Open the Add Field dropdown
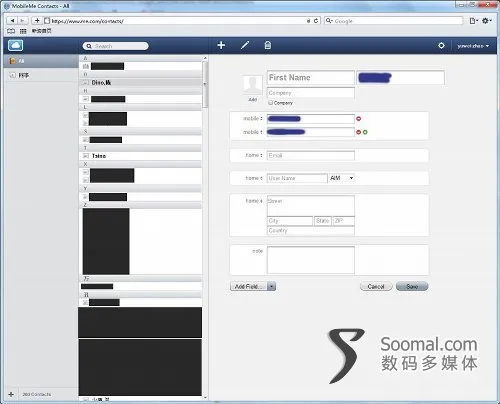The width and height of the screenshot is (500, 404). point(253,286)
